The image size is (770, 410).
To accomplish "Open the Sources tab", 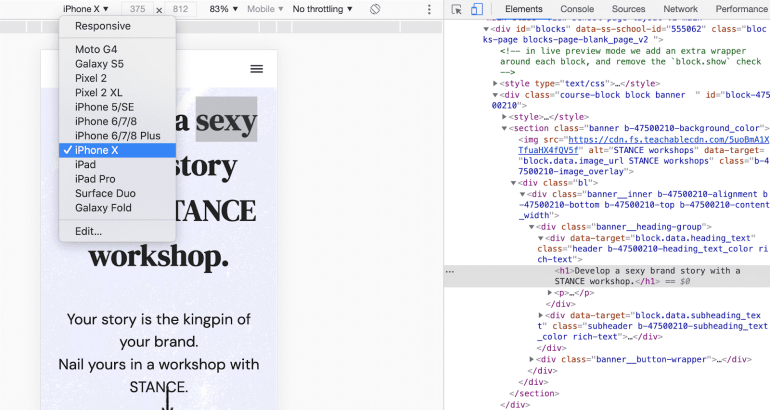I will 628,9.
